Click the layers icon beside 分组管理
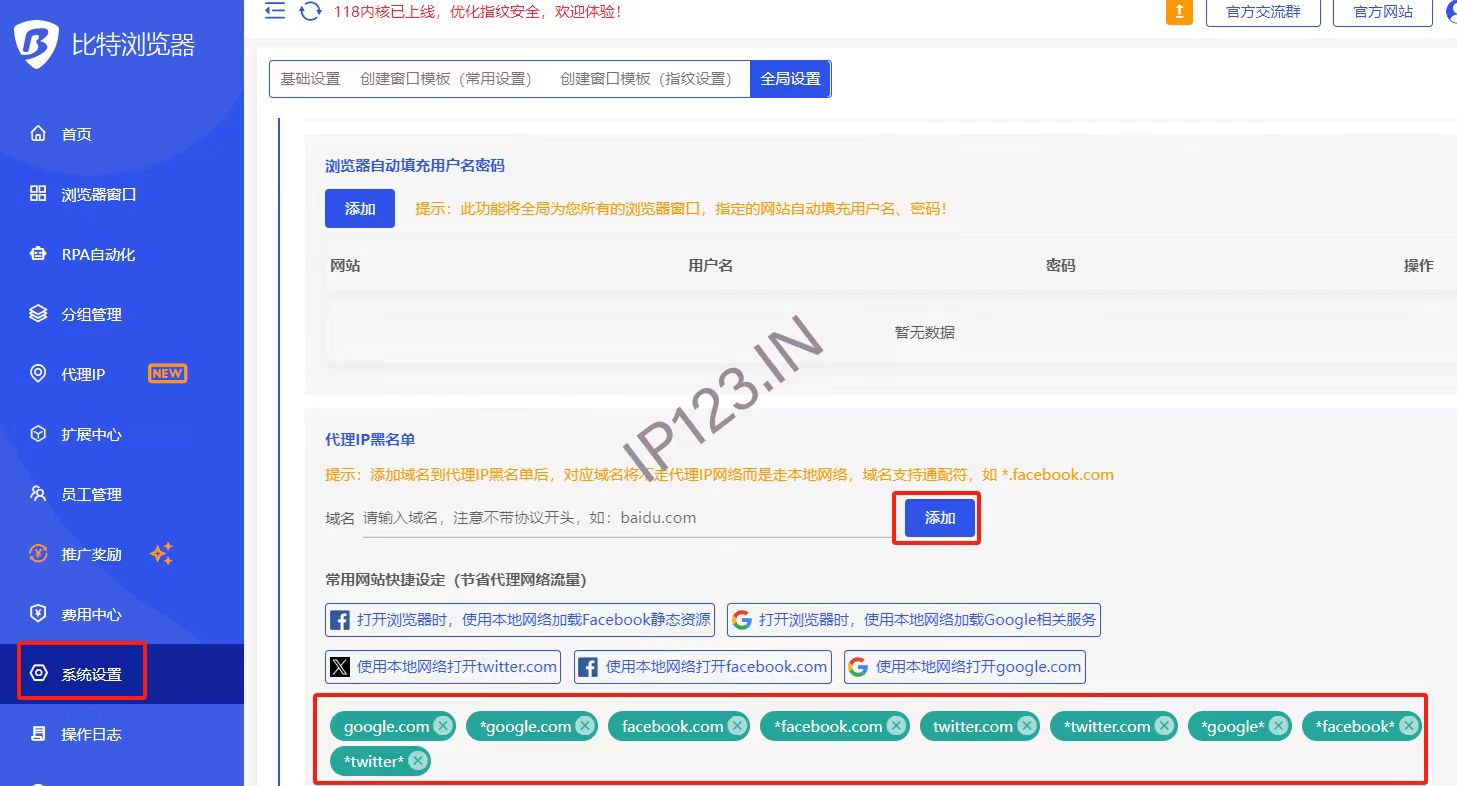Viewport: 1457px width, 786px height. pyautogui.click(x=38, y=314)
